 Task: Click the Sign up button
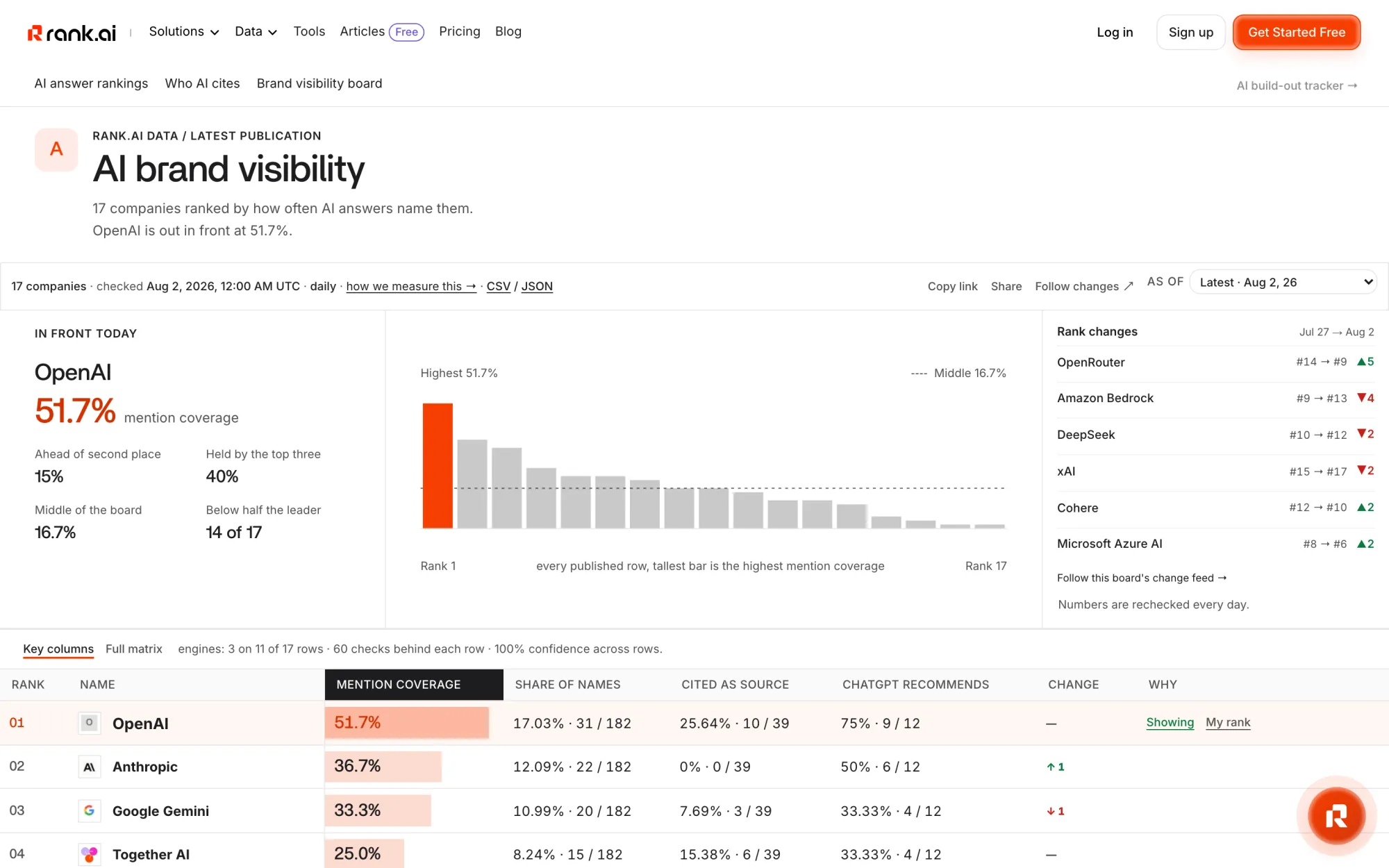pyautogui.click(x=1191, y=33)
